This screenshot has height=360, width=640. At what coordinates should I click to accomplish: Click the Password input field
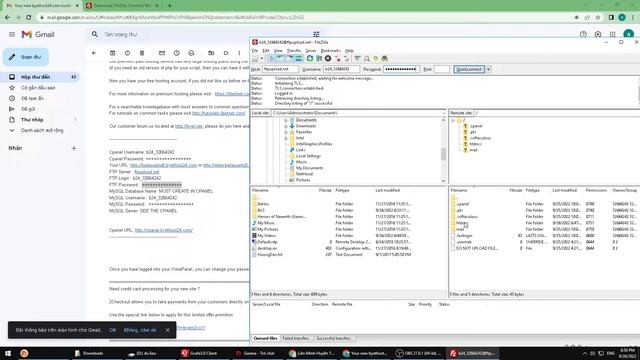401,69
